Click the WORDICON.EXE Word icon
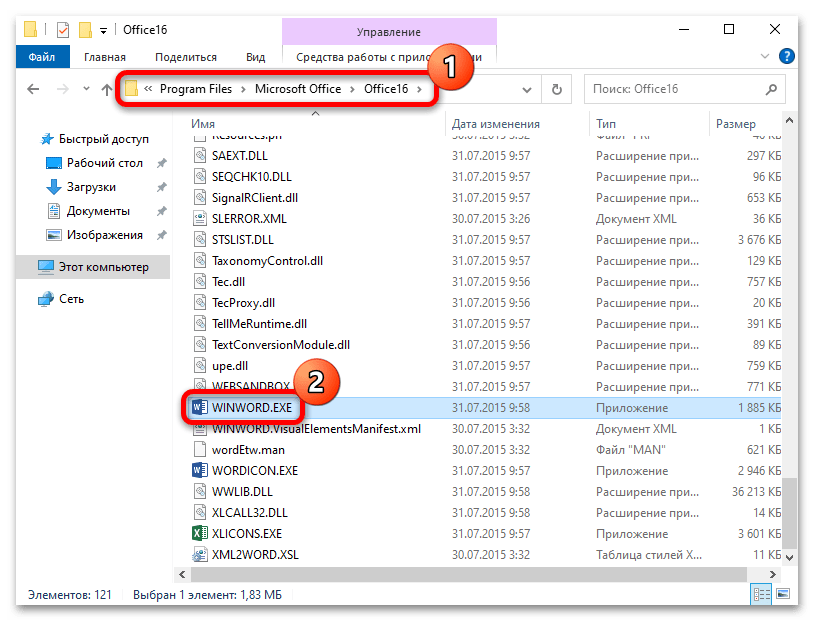The width and height of the screenshot is (814, 621). click(199, 470)
